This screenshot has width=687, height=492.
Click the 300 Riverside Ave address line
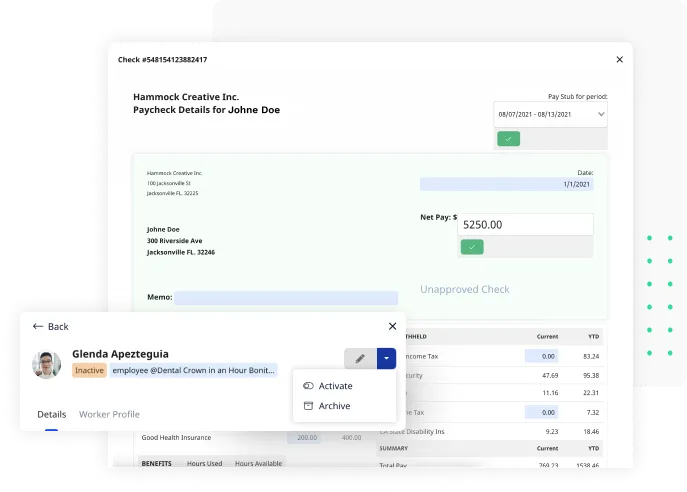tap(174, 241)
